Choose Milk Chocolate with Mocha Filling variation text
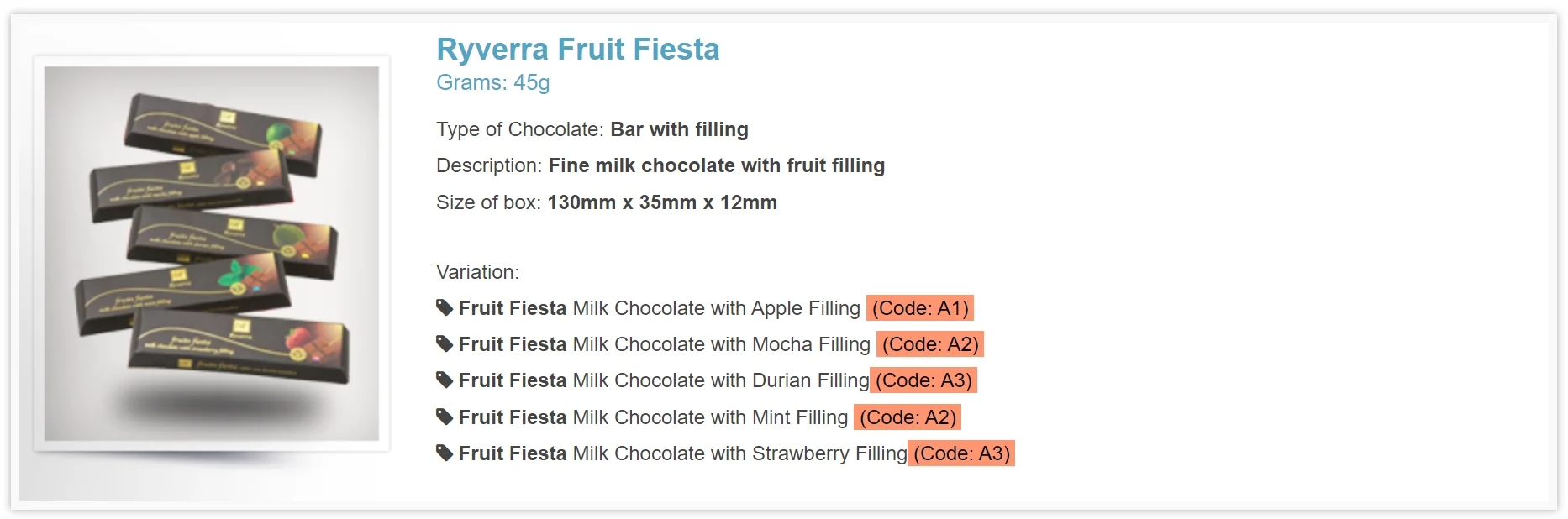This screenshot has height=519, width=1568. tap(721, 344)
